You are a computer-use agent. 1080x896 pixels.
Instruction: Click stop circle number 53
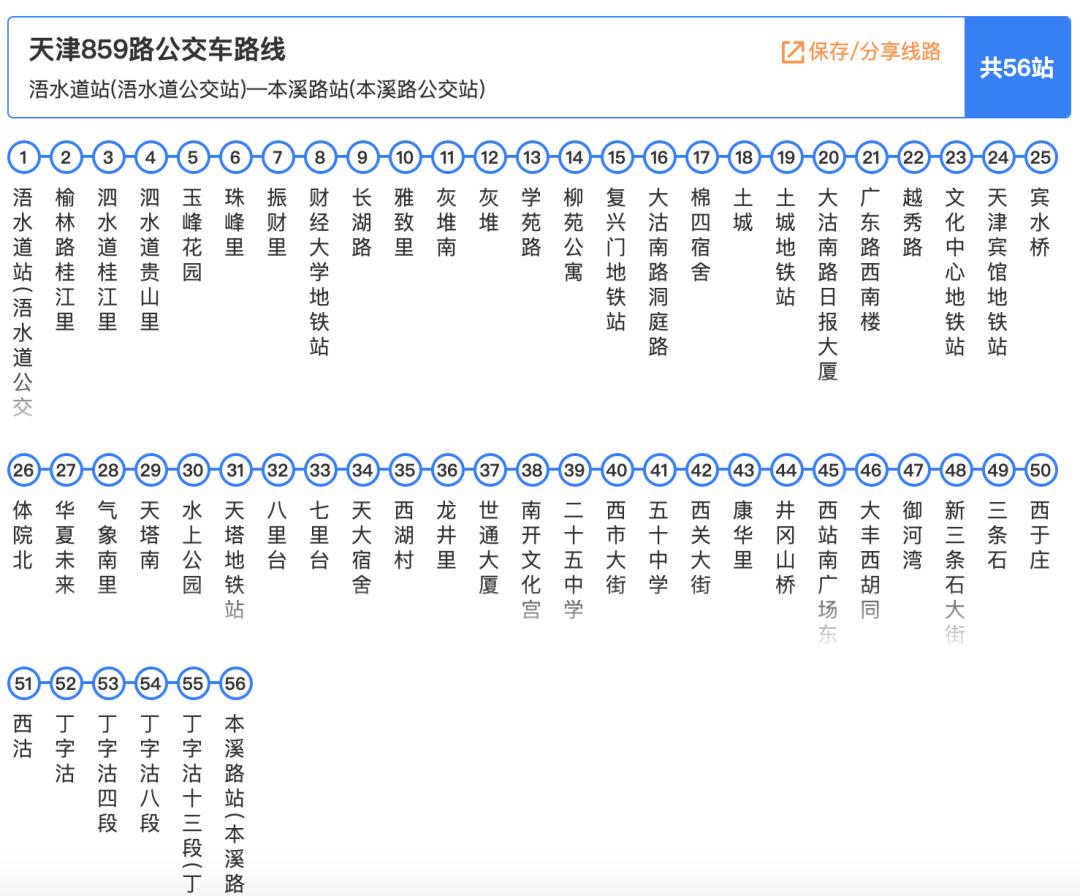108,684
